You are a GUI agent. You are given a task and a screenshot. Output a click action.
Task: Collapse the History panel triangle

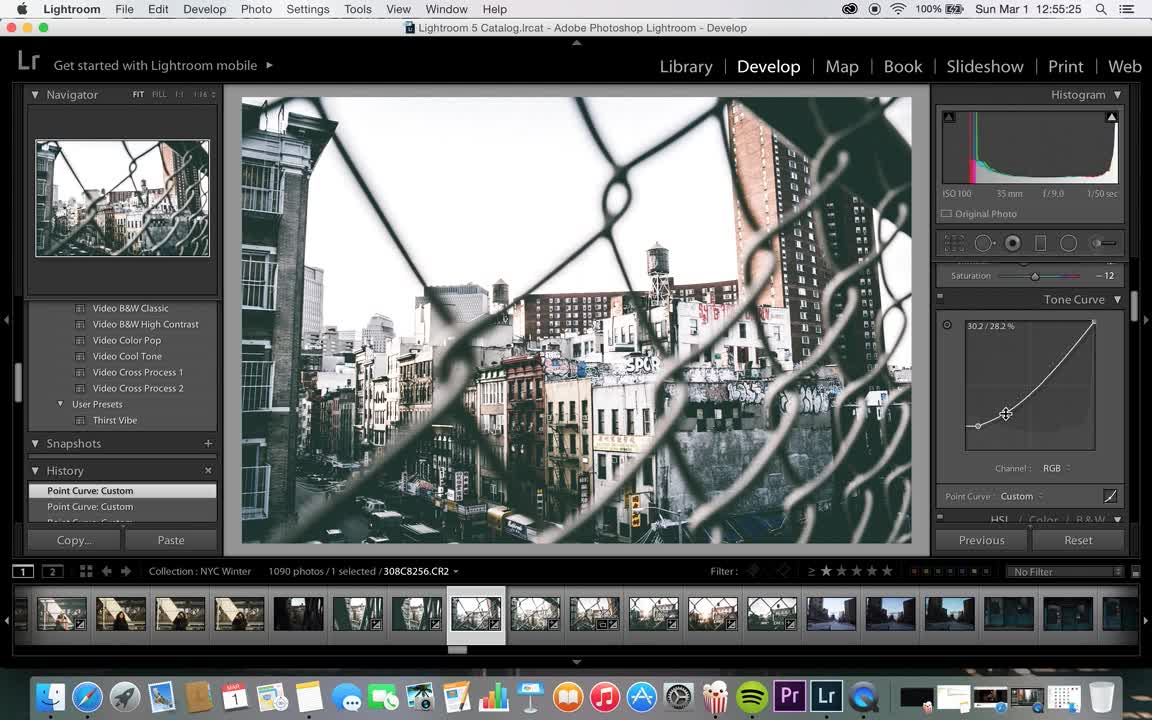pos(35,470)
